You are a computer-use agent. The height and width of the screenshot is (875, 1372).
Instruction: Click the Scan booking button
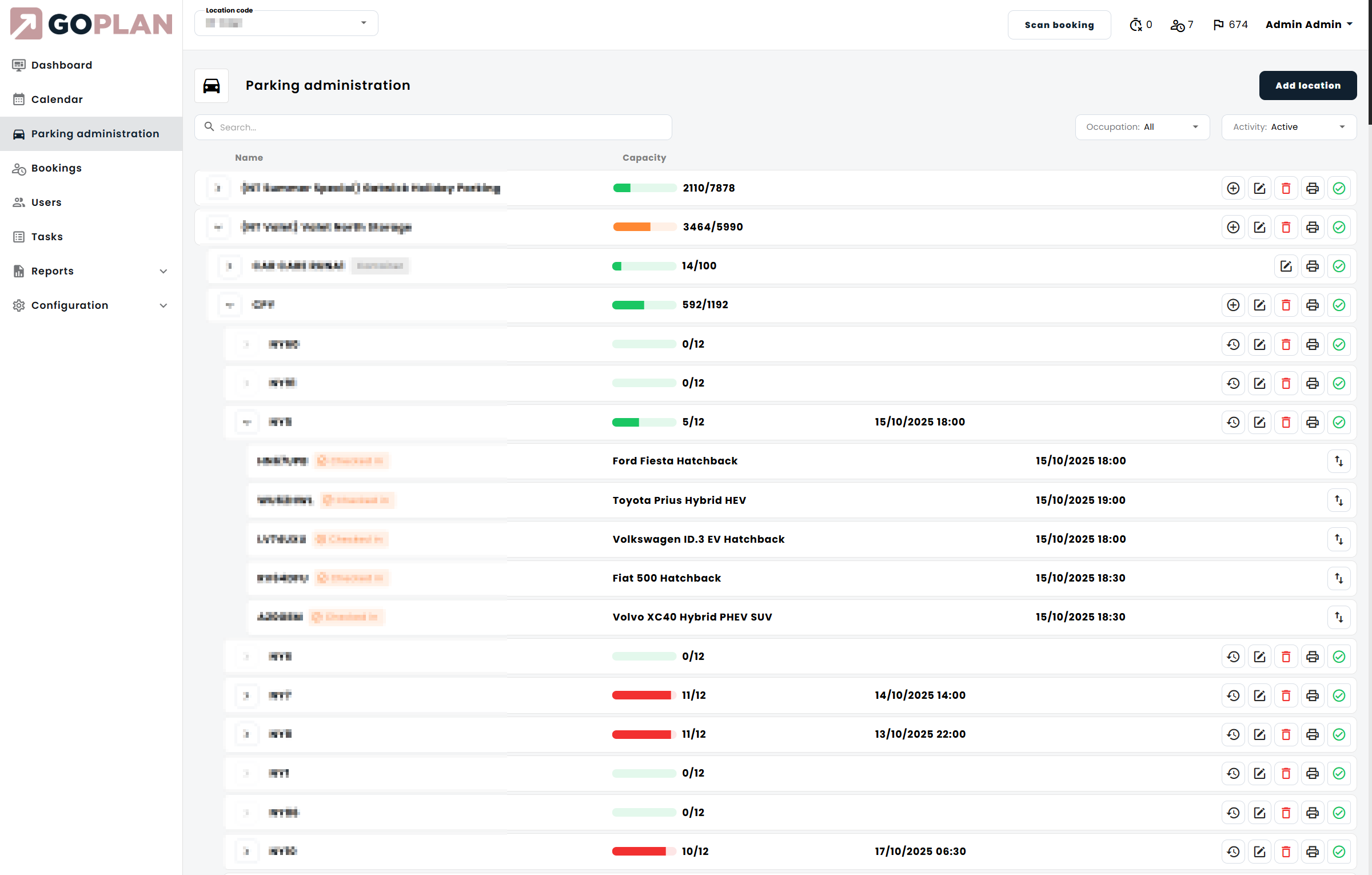(1059, 25)
